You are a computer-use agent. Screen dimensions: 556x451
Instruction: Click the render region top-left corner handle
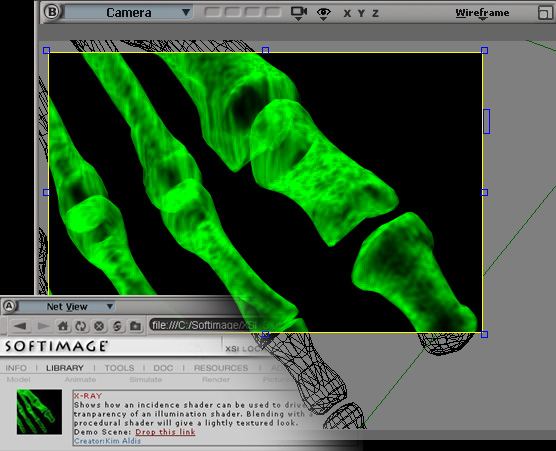pos(46,51)
